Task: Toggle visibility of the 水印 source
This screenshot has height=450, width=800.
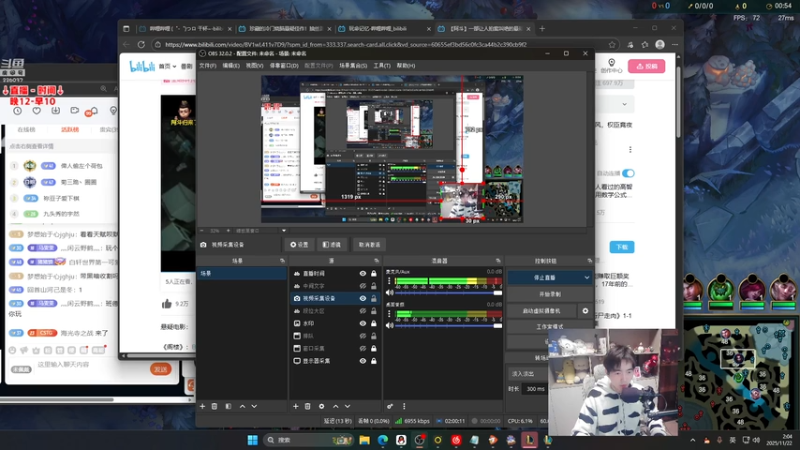Action: click(x=363, y=323)
